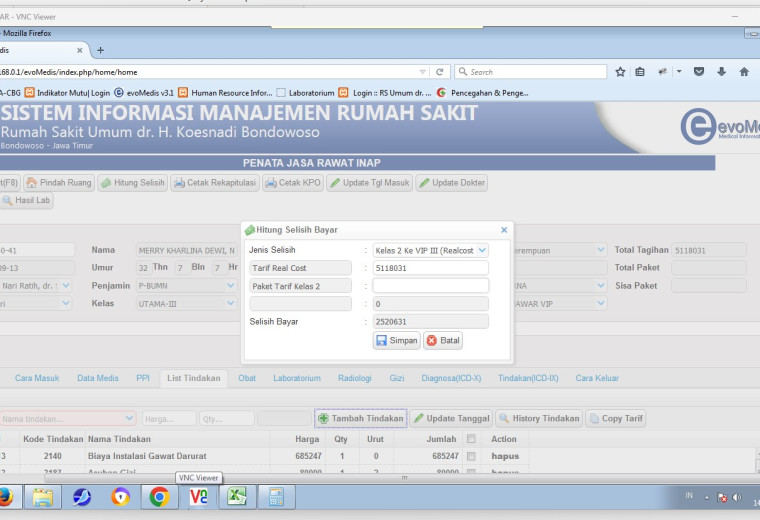Open Excel from the taskbar
760x520 pixels.
[237, 497]
